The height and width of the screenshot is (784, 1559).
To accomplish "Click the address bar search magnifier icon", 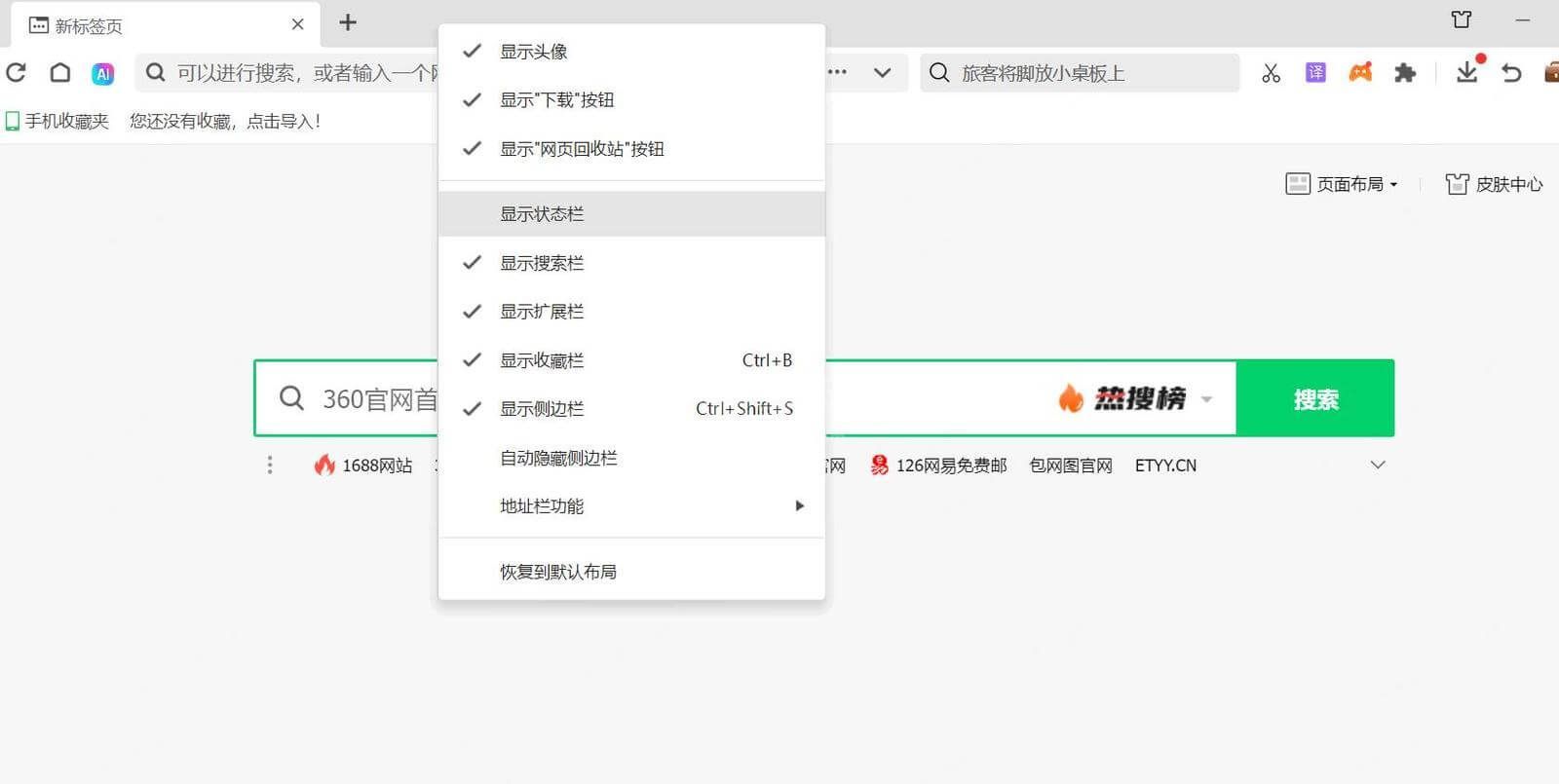I will (155, 72).
